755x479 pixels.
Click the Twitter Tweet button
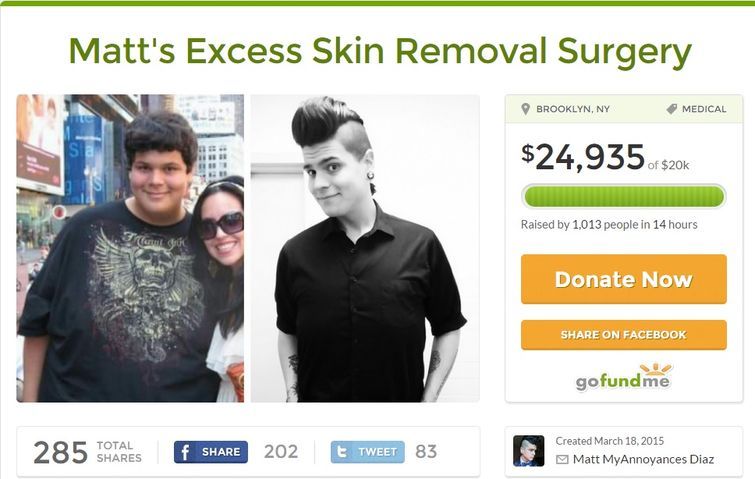368,452
